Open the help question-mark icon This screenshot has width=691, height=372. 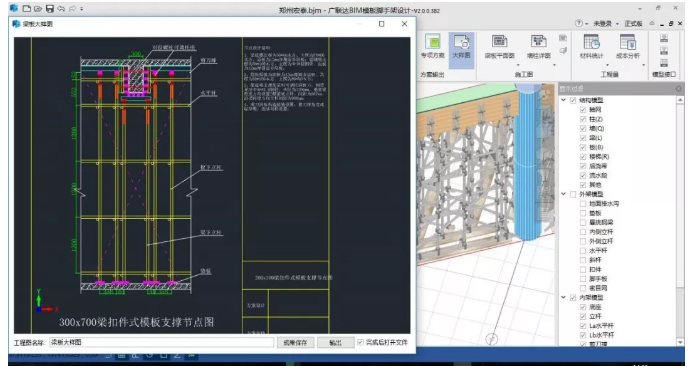(x=579, y=23)
